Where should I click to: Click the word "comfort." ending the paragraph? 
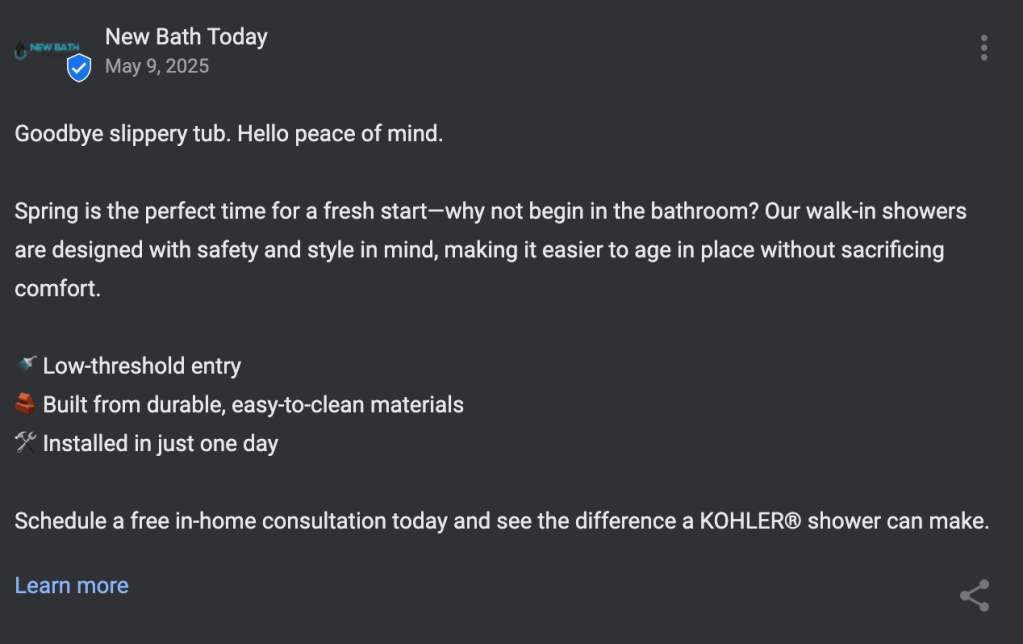(x=58, y=288)
